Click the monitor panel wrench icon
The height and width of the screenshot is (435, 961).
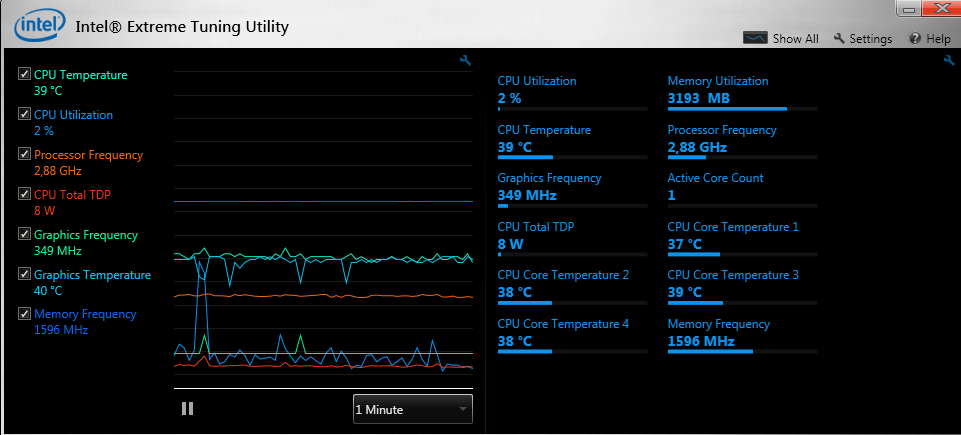(x=948, y=61)
